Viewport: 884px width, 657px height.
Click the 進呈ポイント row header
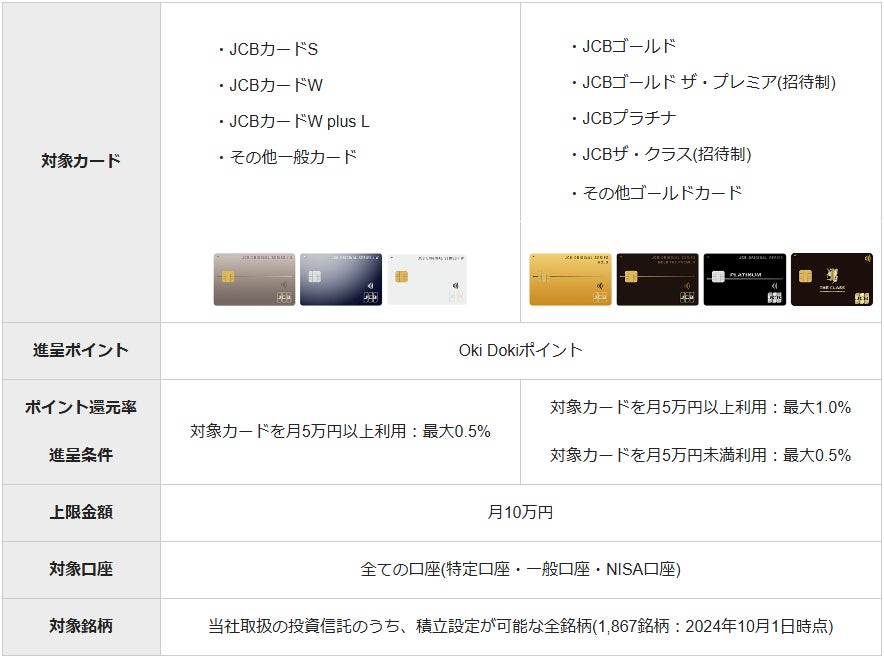pos(81,350)
